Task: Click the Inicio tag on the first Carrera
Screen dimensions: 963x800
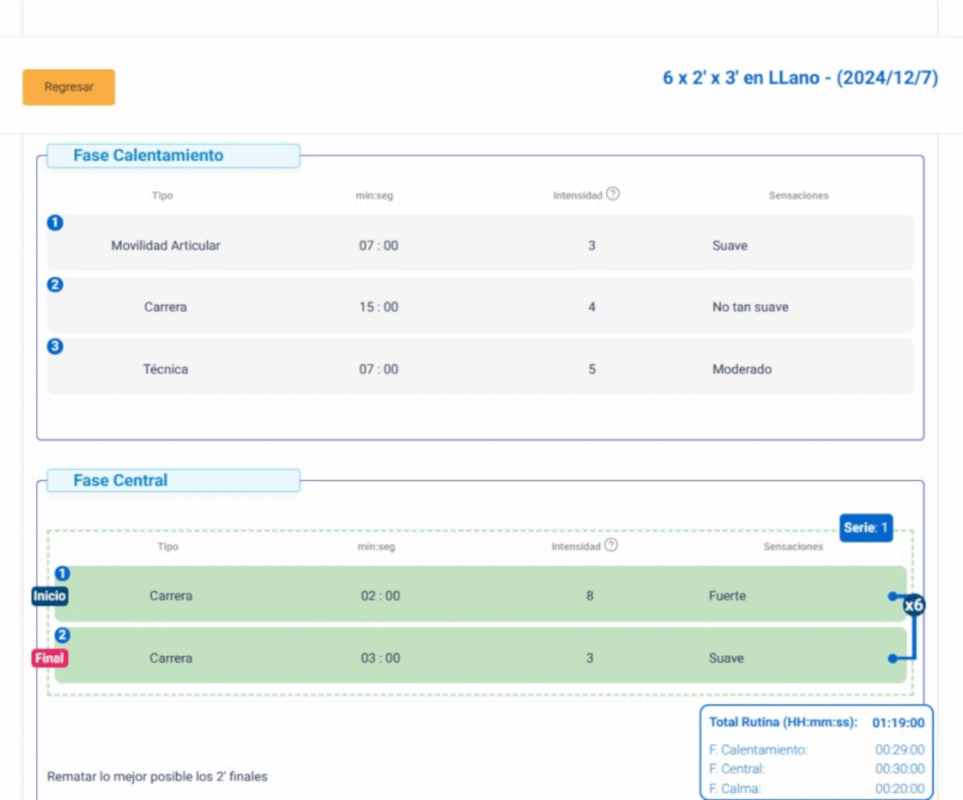Action: [x=49, y=596]
